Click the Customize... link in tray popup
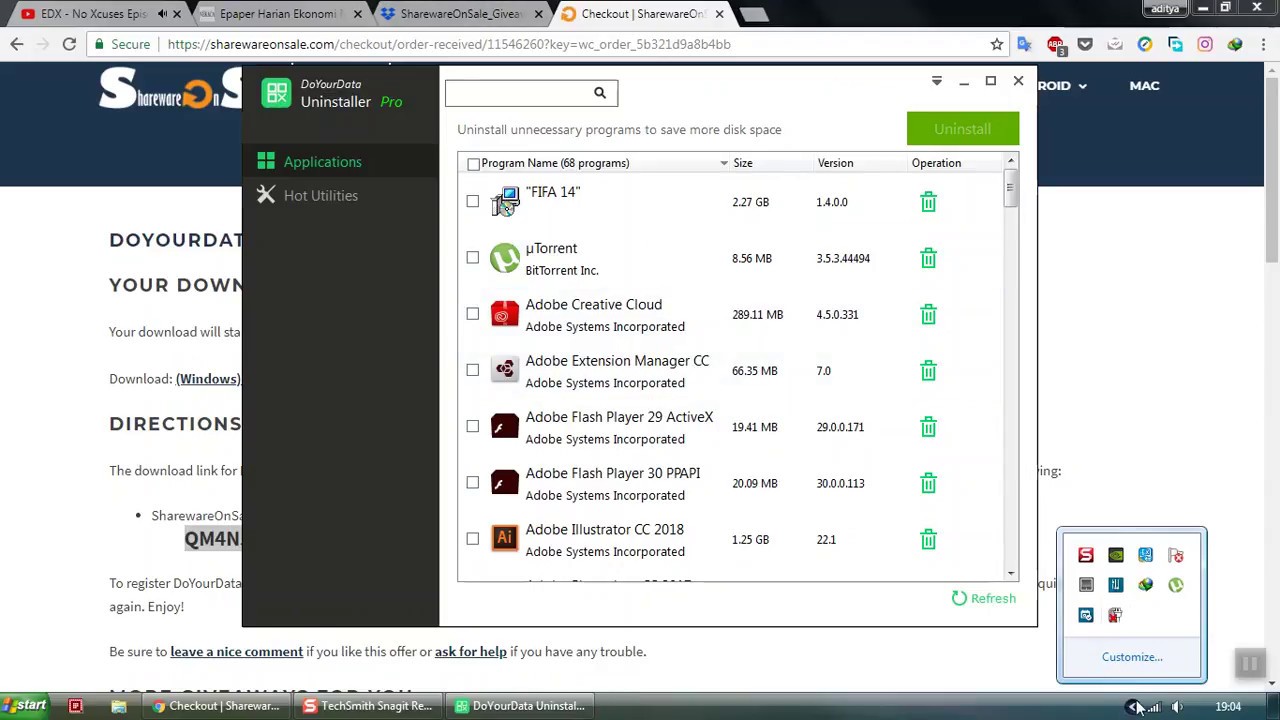This screenshot has width=1280, height=720. [1132, 657]
